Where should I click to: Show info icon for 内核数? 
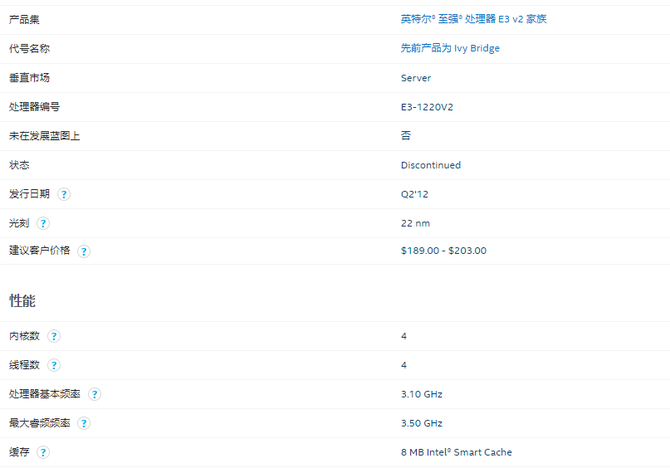(54, 336)
